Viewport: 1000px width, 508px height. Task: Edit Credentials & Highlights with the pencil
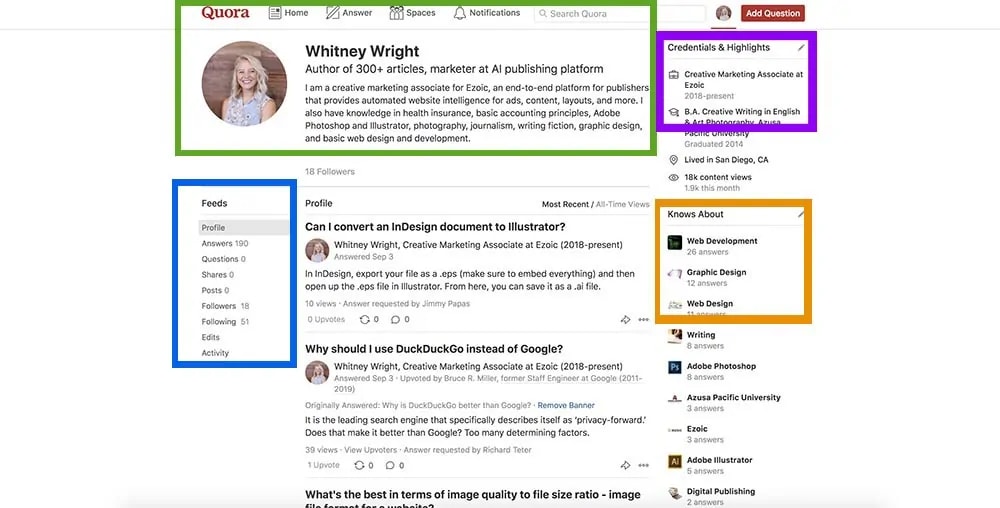[801, 47]
